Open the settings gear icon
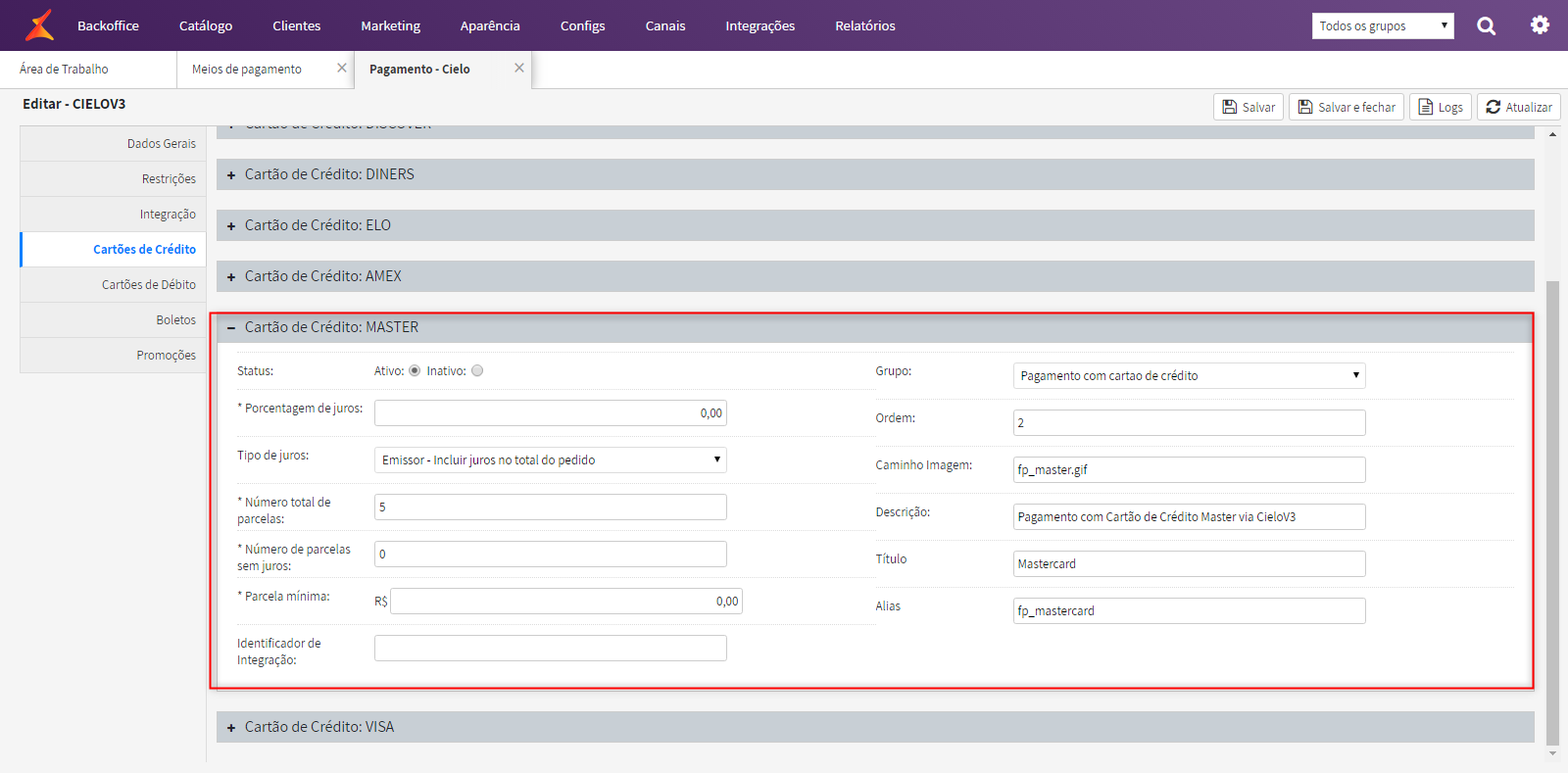Image resolution: width=1568 pixels, height=773 pixels. point(1541,25)
